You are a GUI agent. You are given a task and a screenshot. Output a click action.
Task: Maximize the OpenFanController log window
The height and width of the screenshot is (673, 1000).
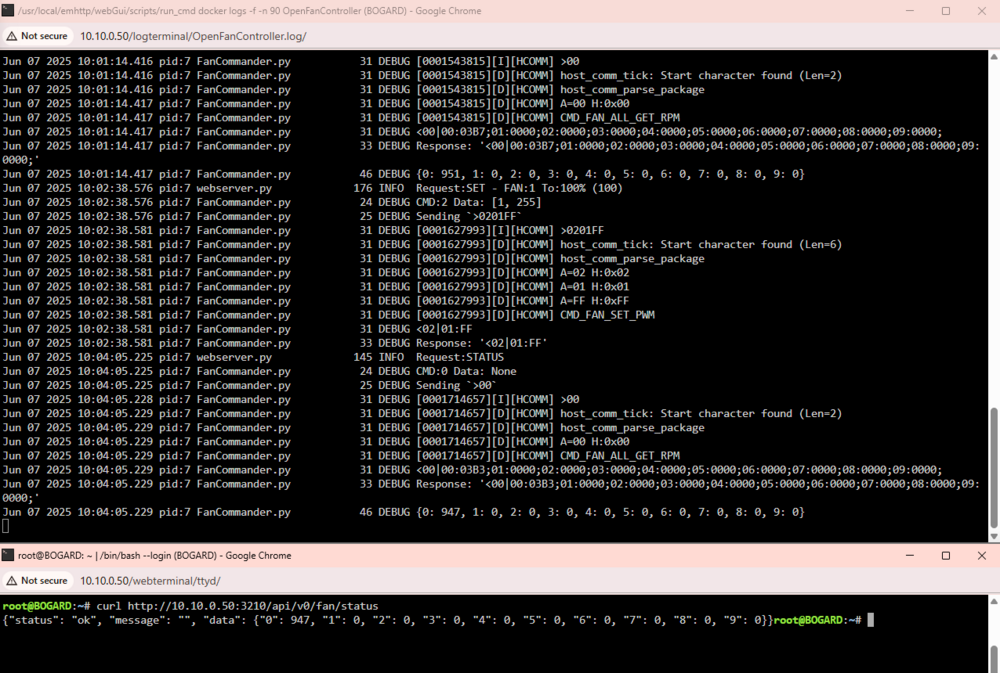pos(946,11)
